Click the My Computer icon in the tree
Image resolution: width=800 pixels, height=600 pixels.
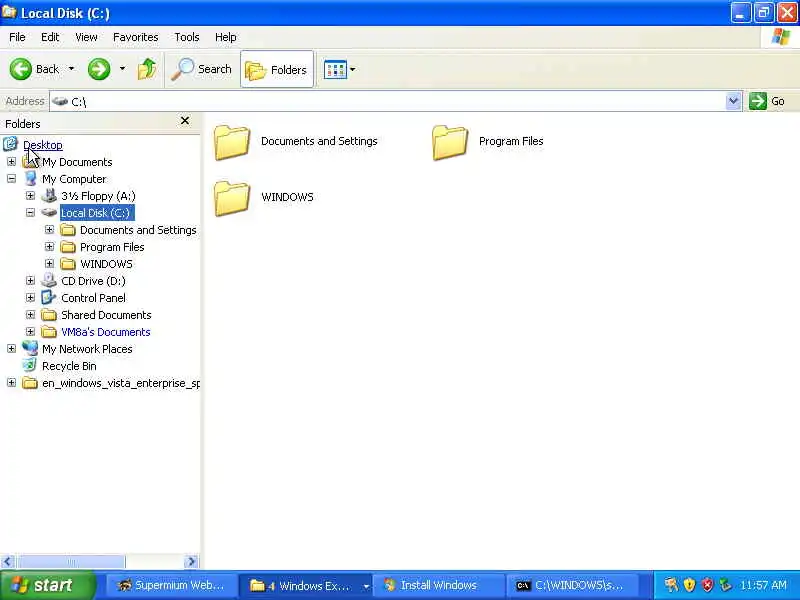[x=31, y=179]
